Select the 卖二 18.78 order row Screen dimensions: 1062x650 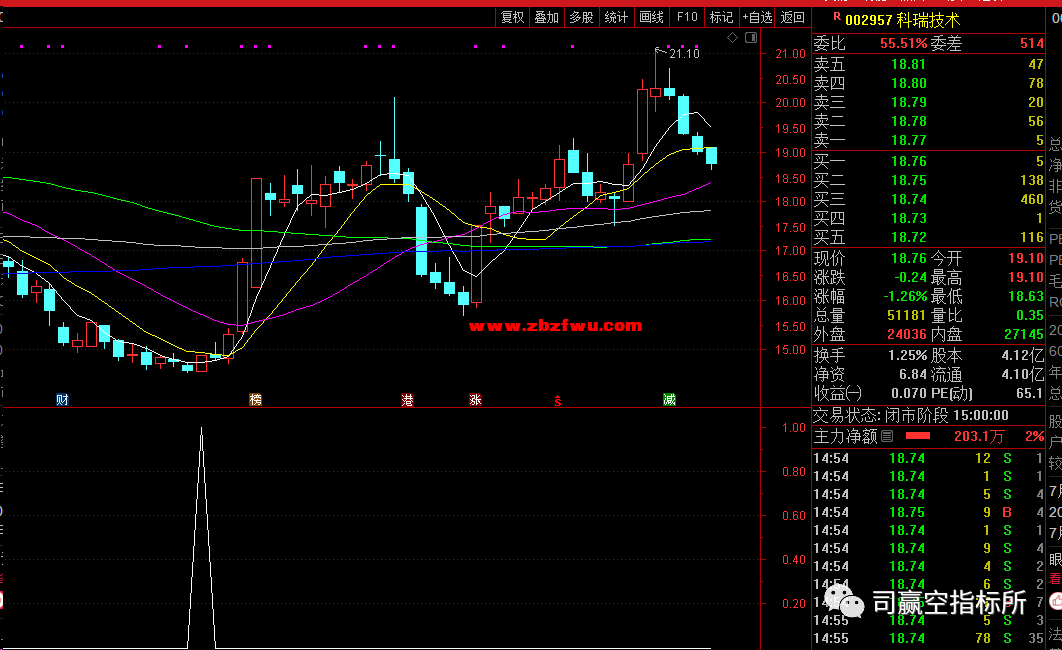[x=929, y=121]
